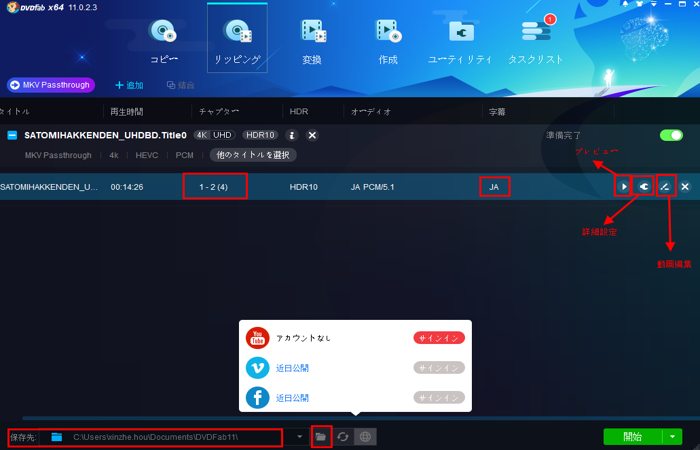
Task: Remove the source via X beside info icon
Action: point(312,135)
